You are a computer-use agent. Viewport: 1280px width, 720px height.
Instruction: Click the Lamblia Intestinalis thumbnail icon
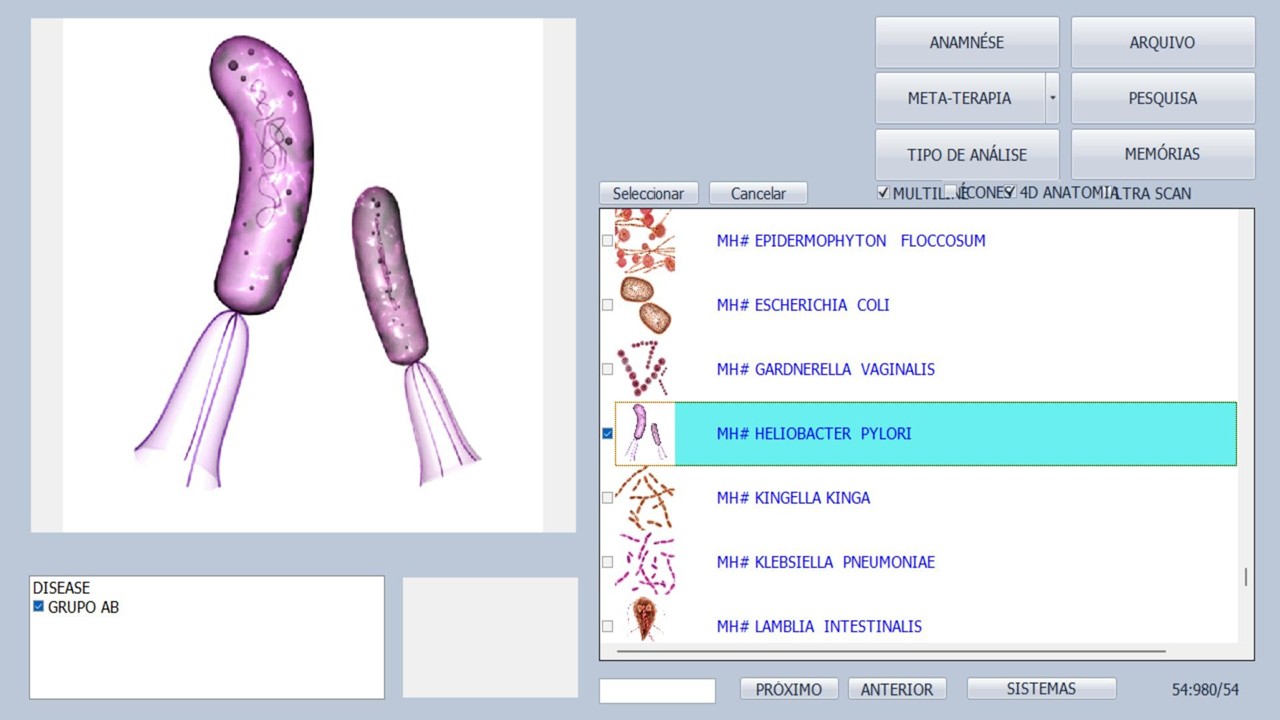coord(644,622)
